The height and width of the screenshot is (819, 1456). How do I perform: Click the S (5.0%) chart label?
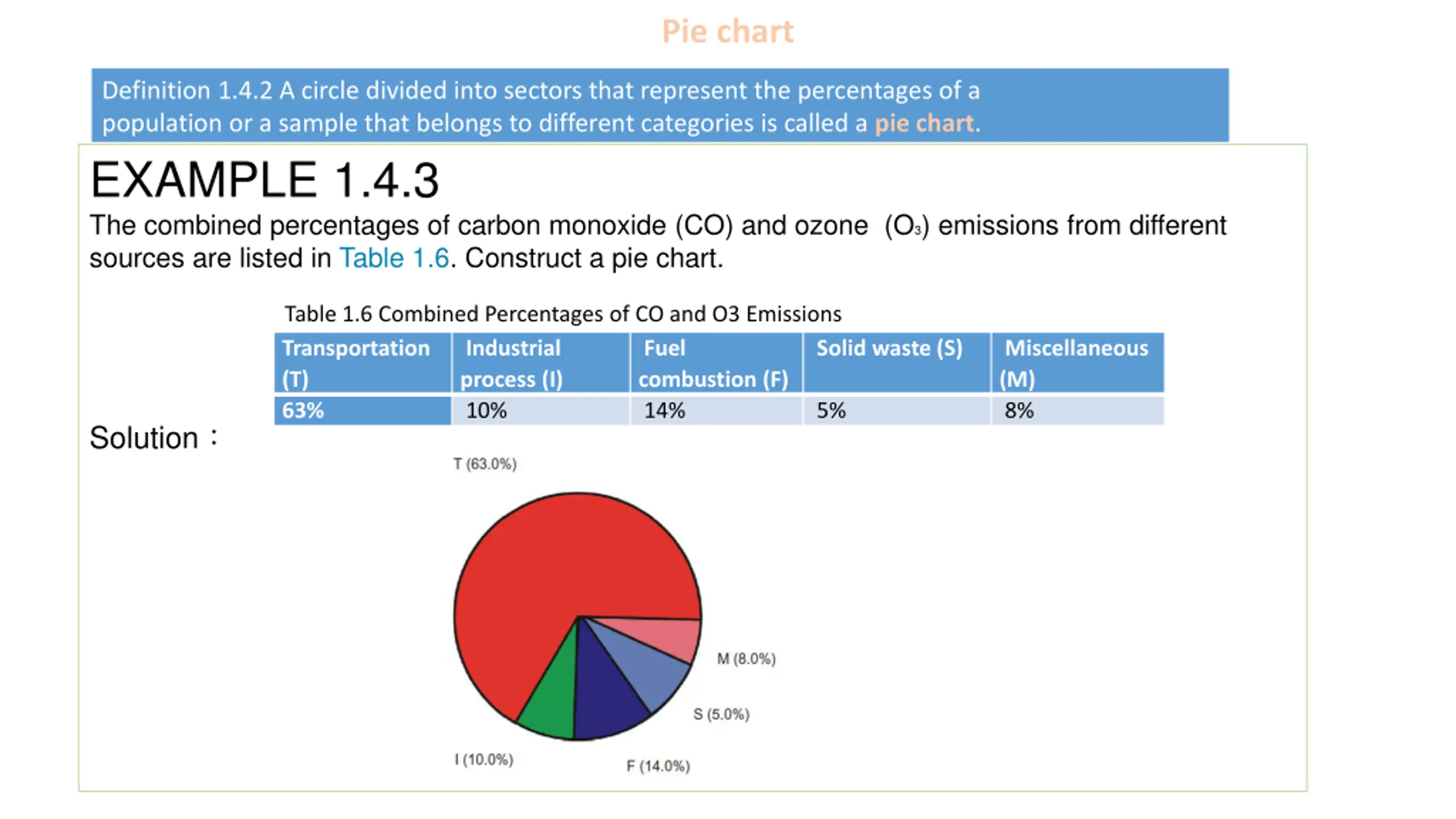point(721,714)
